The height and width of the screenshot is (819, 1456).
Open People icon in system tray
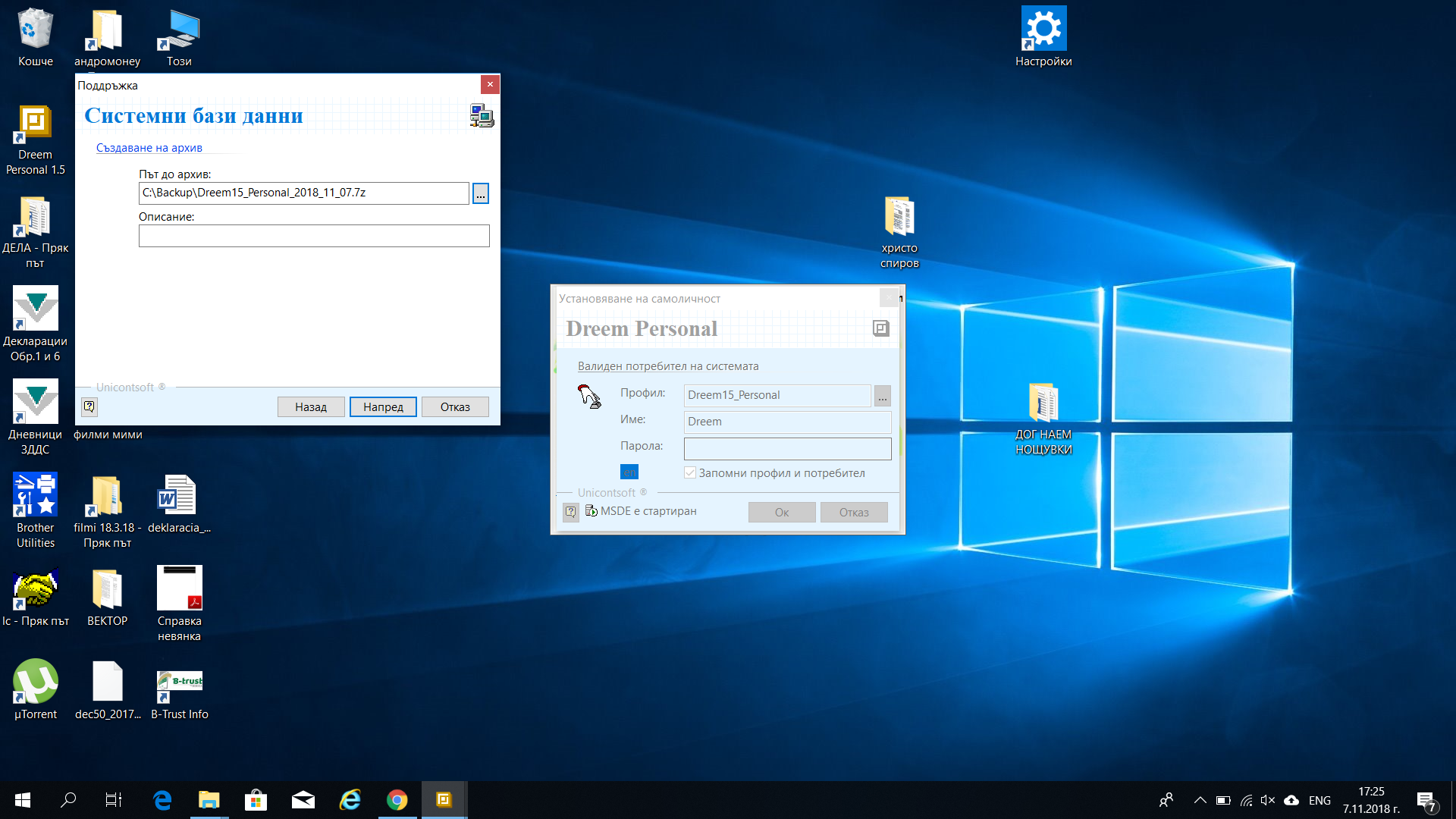point(1166,800)
